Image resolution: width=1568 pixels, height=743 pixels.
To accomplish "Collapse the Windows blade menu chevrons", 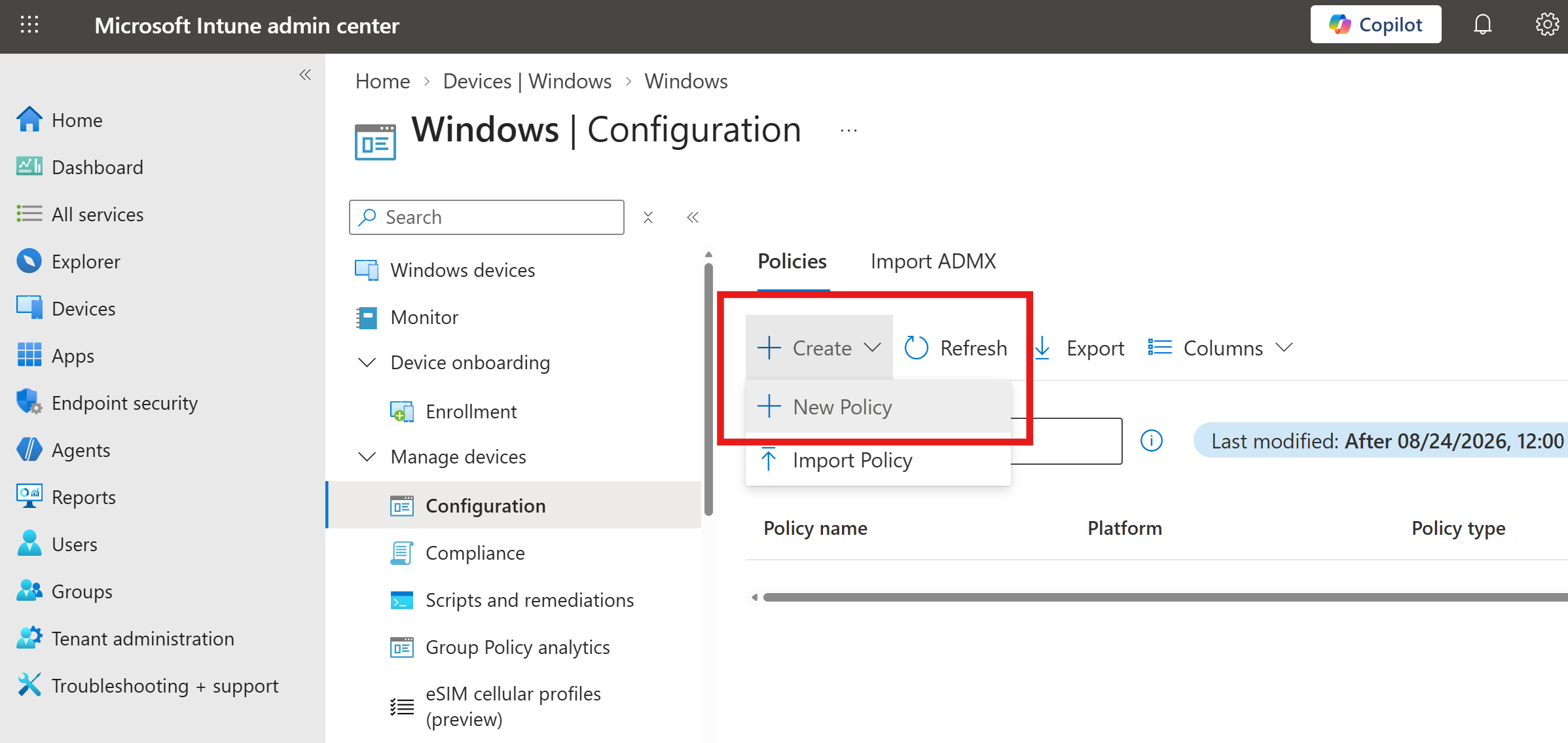I will (693, 217).
